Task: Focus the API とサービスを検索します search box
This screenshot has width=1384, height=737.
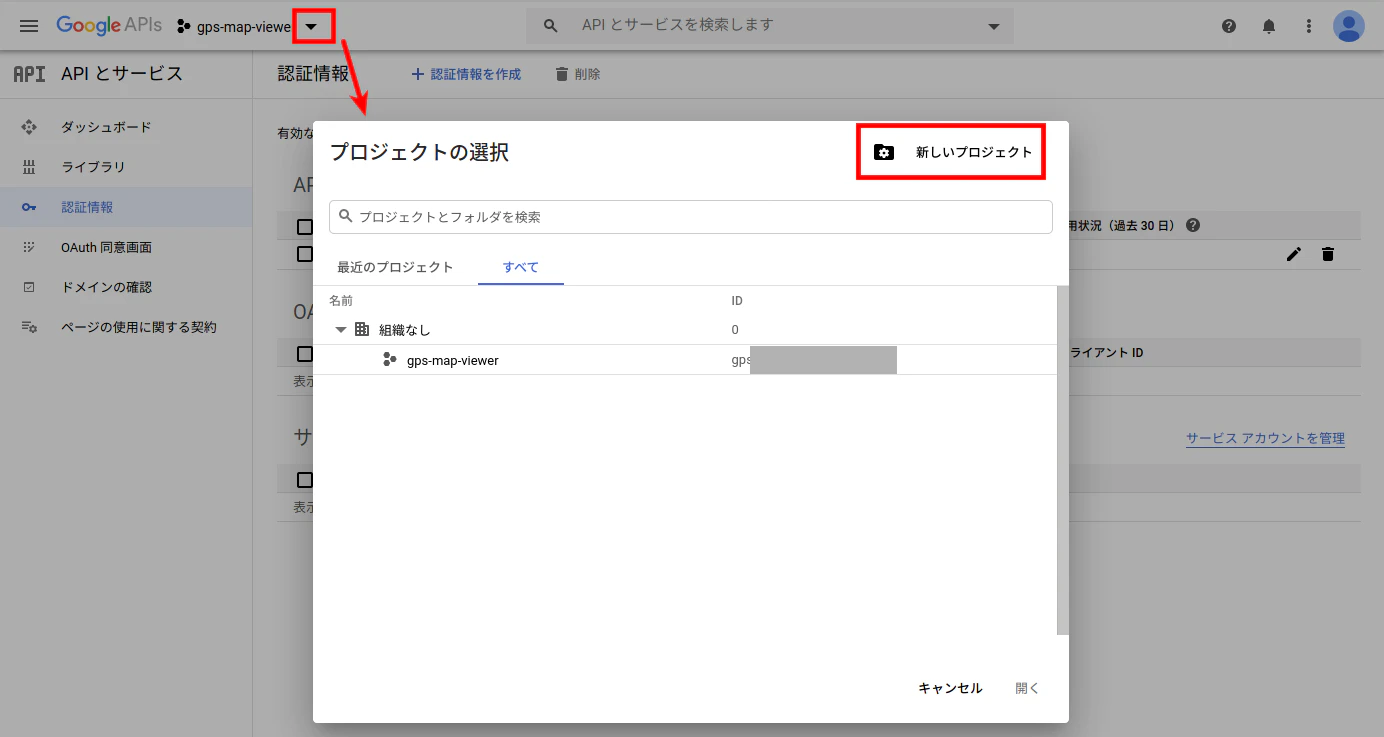Action: click(770, 25)
